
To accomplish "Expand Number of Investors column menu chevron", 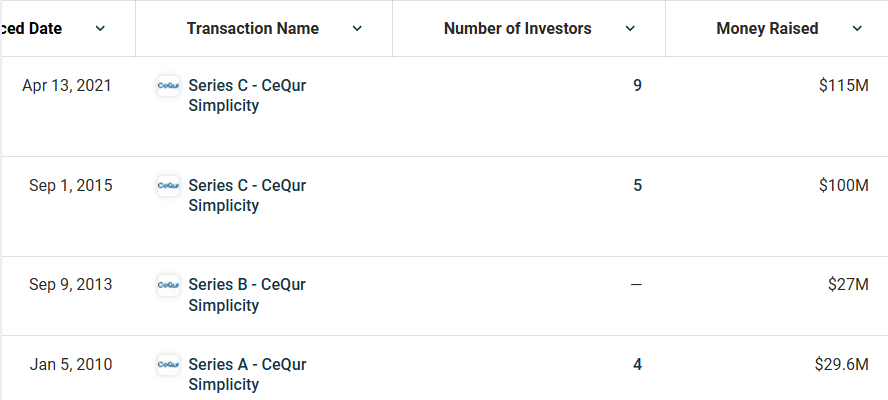I will (x=630, y=28).
